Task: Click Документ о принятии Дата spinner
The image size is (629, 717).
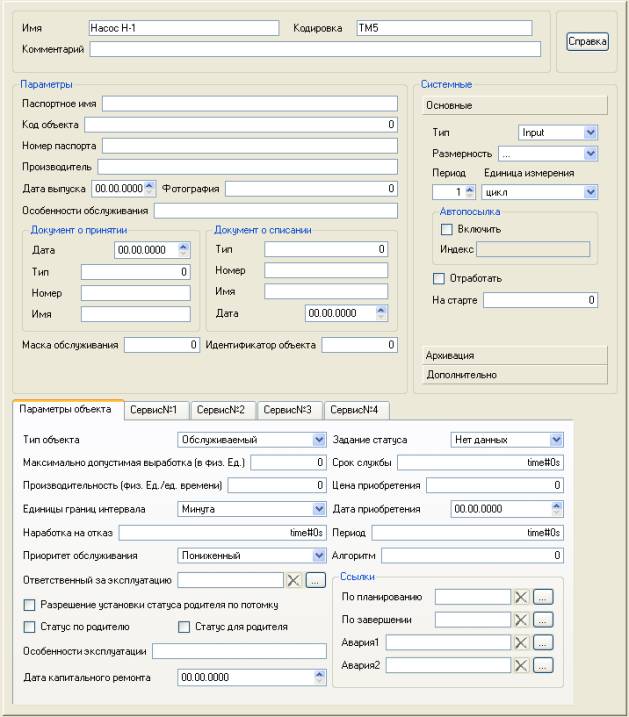Action: click(x=183, y=250)
